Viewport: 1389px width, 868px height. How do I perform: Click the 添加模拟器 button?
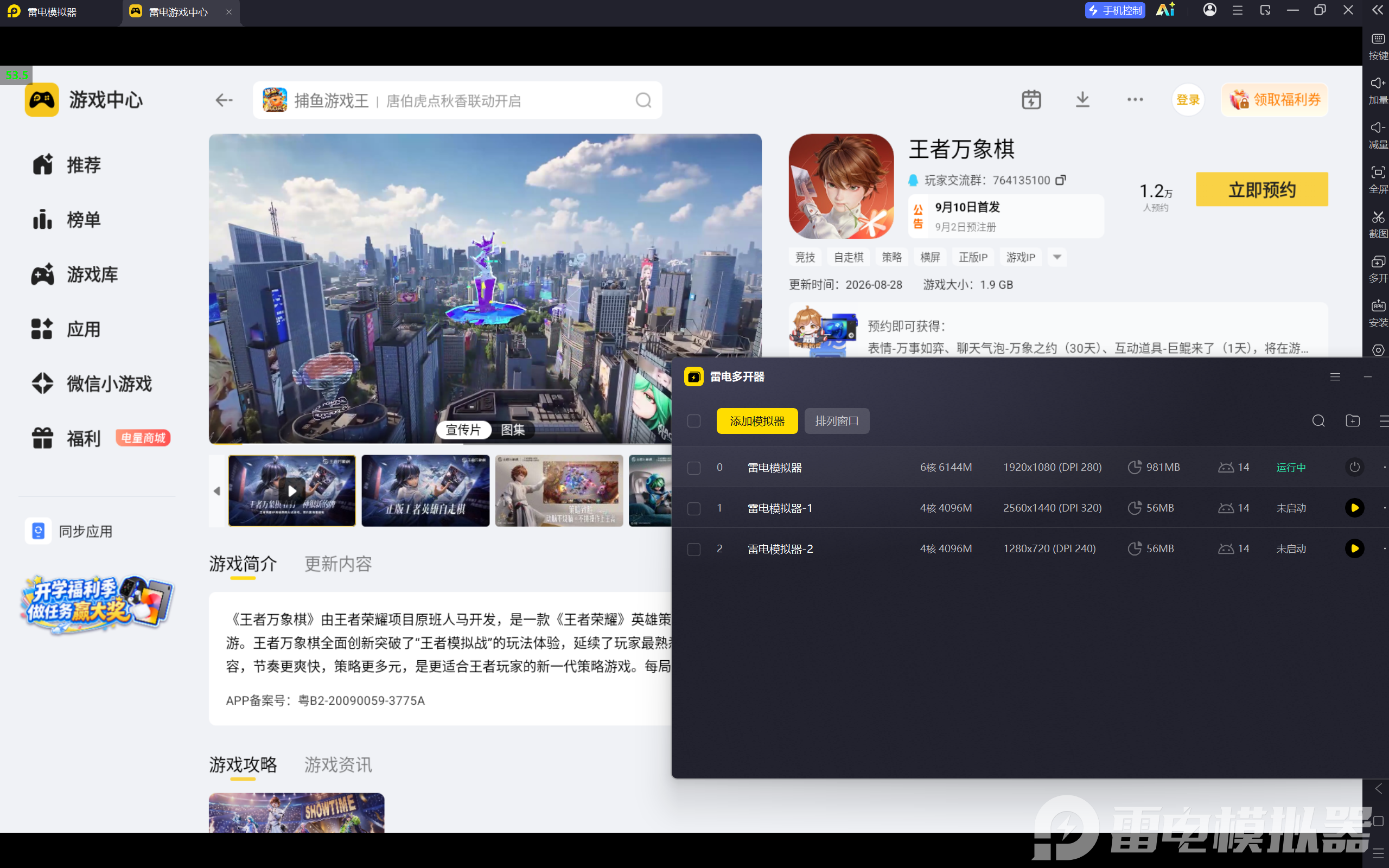(757, 422)
